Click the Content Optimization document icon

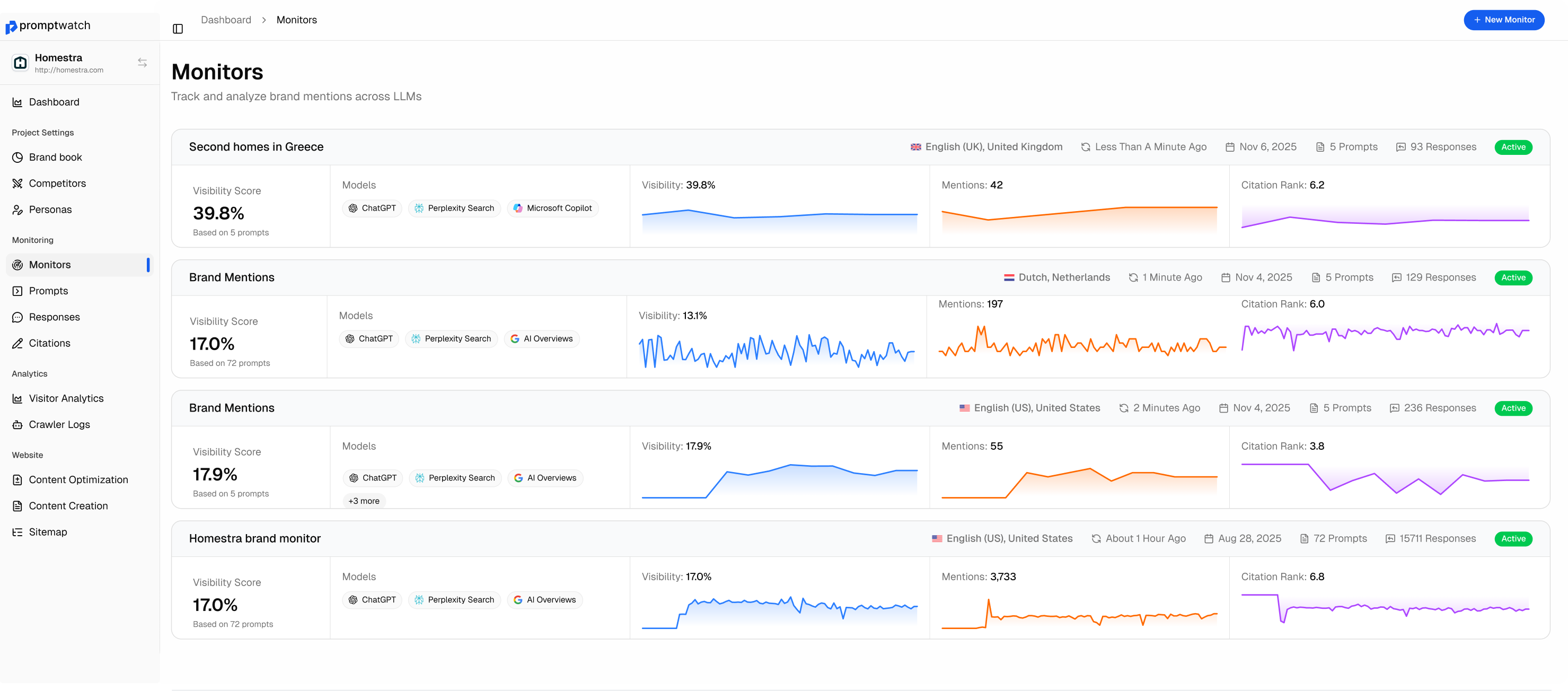17,480
